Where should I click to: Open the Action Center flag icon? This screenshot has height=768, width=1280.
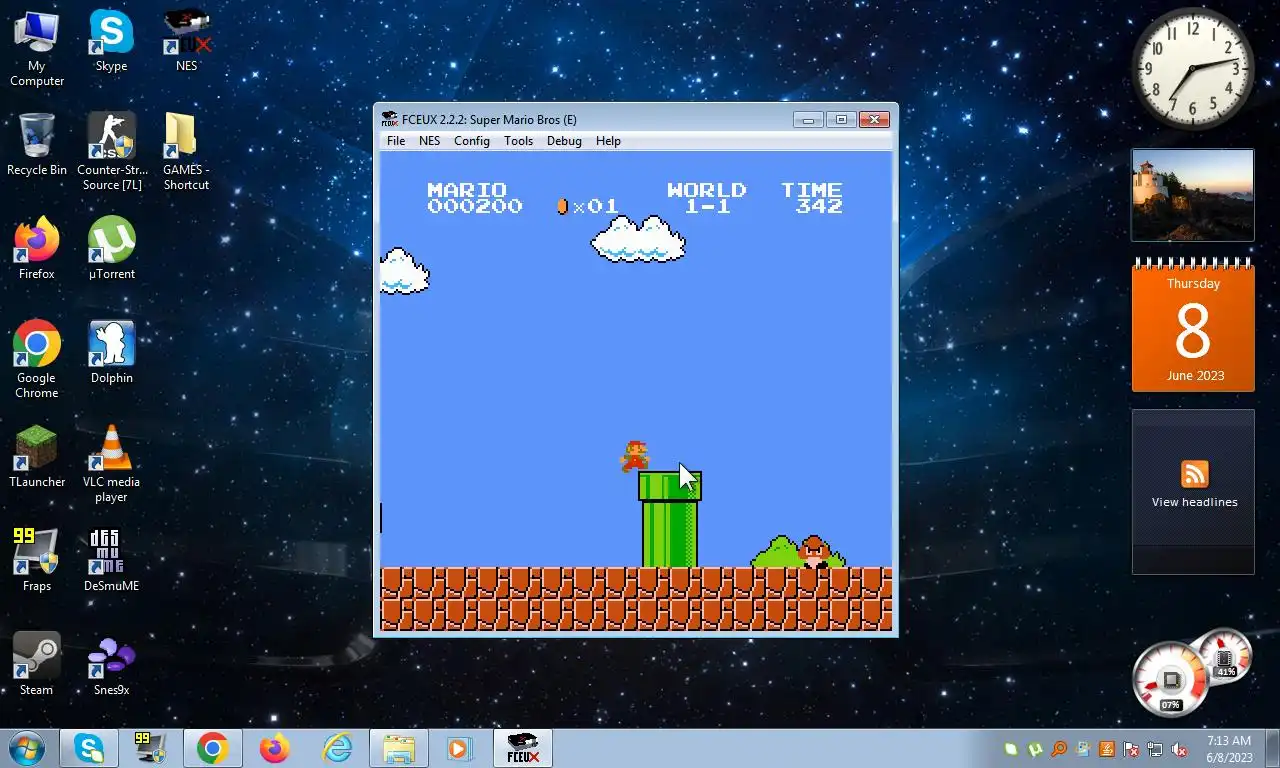1131,749
